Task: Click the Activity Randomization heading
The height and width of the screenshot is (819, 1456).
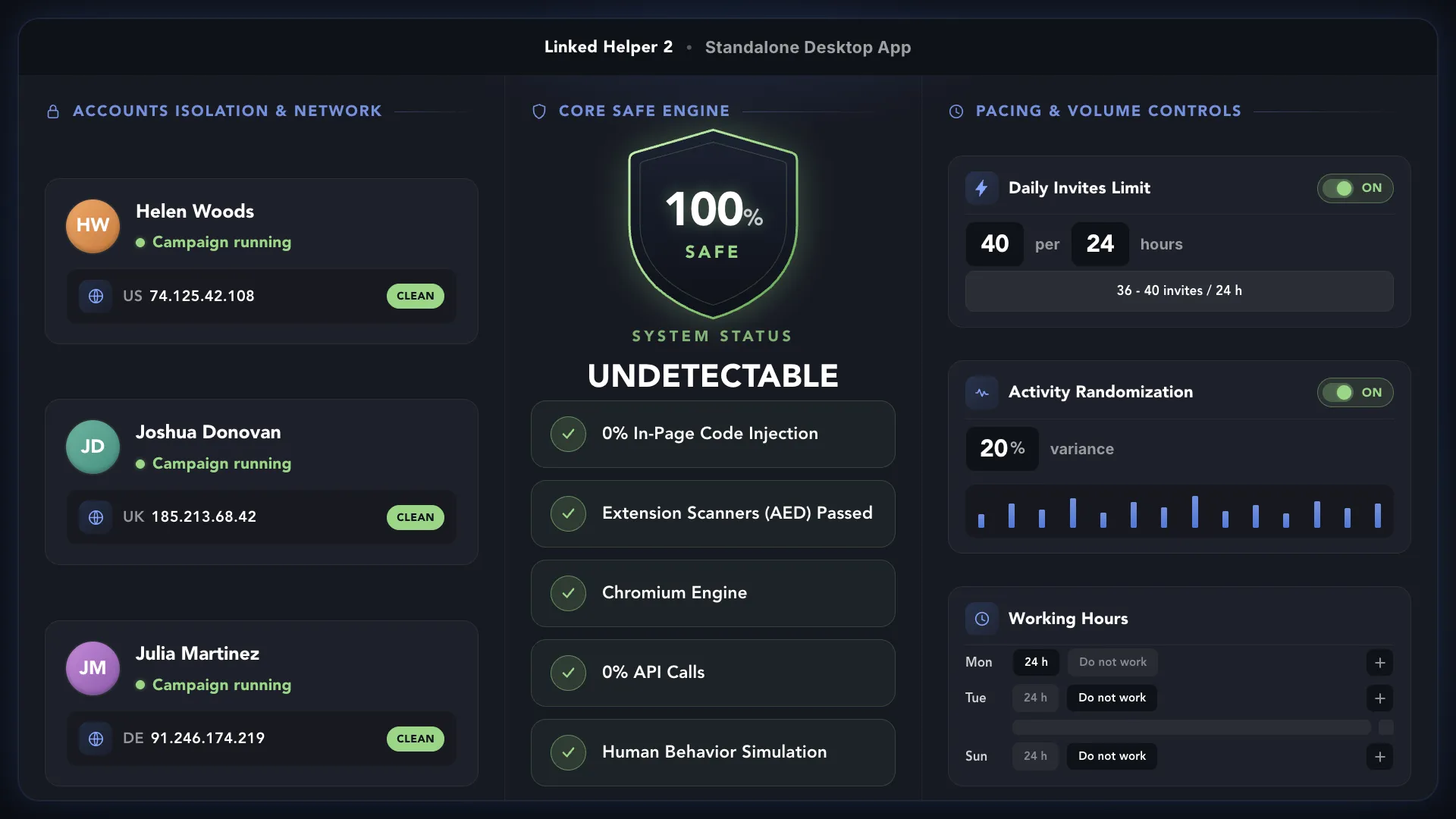Action: coord(1100,392)
